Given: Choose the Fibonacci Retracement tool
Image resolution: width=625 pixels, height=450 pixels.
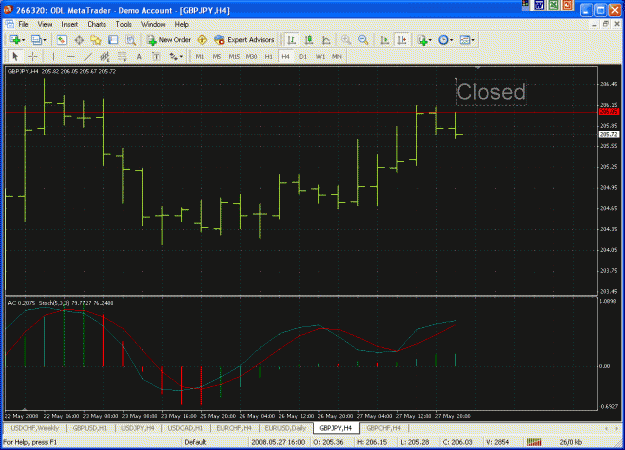Looking at the screenshot, I should tap(122, 57).
